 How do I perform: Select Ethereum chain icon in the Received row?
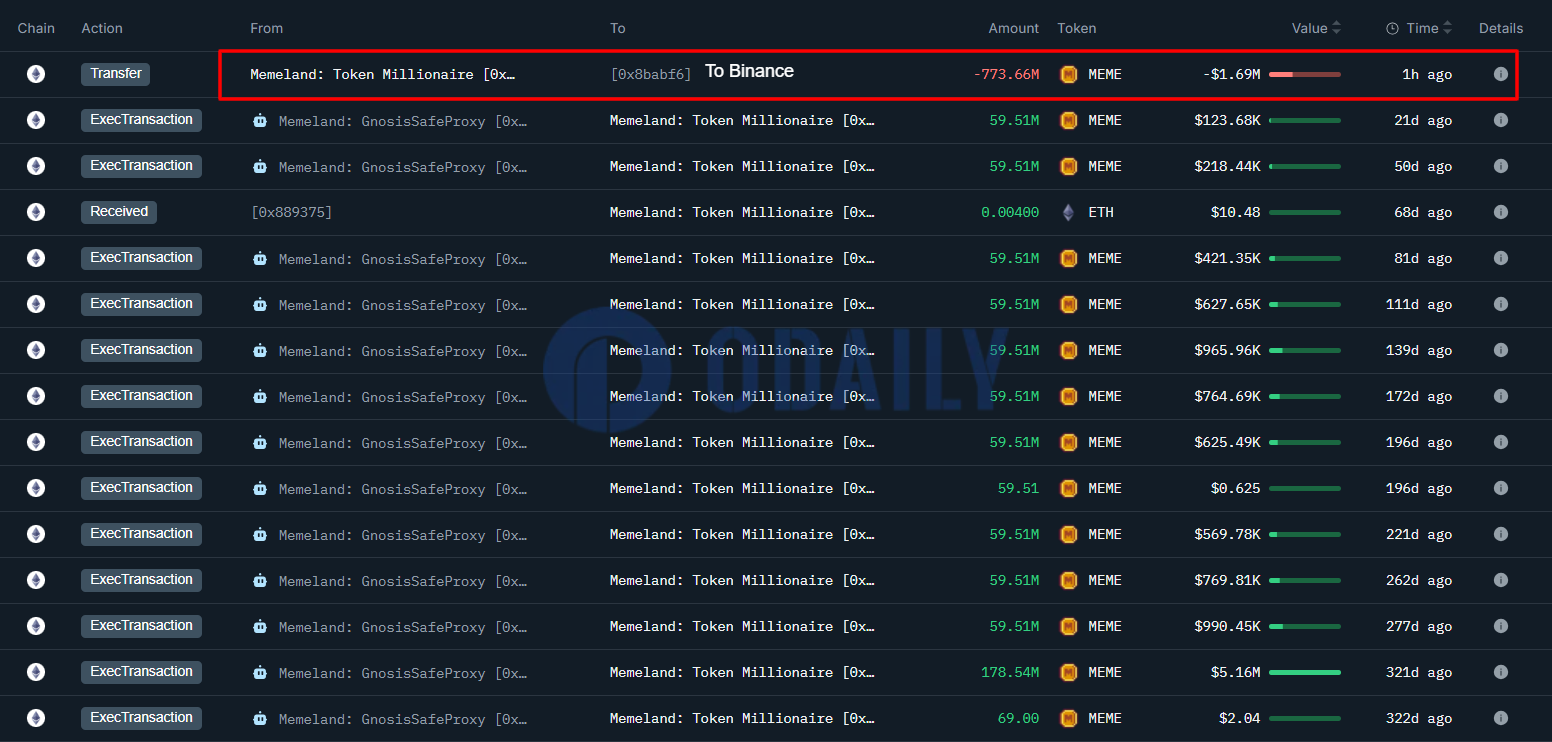36,212
